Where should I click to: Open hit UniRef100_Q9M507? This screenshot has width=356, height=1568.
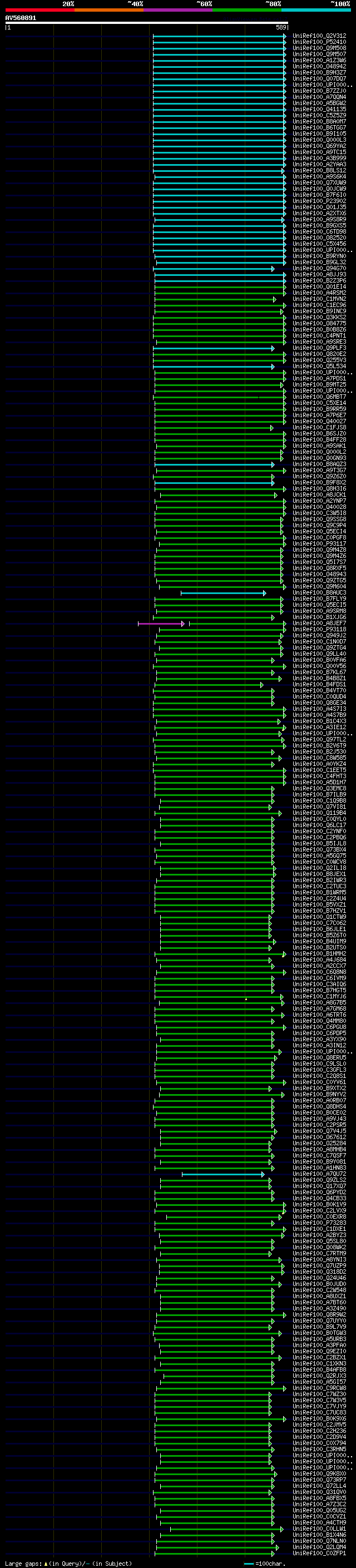click(319, 55)
